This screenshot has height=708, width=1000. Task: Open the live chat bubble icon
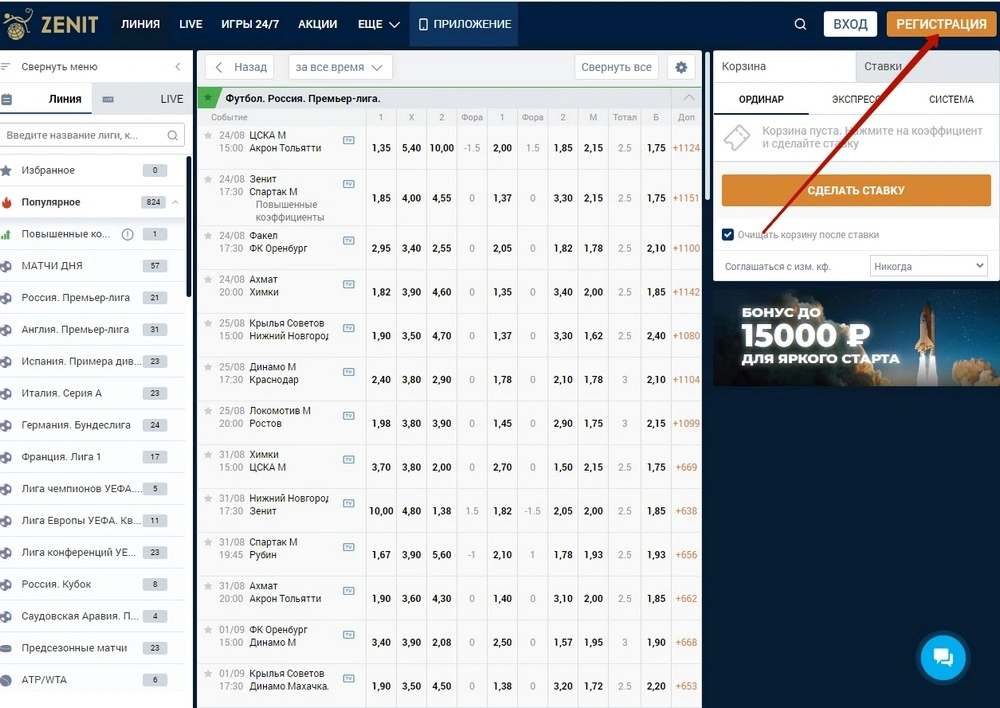(943, 657)
